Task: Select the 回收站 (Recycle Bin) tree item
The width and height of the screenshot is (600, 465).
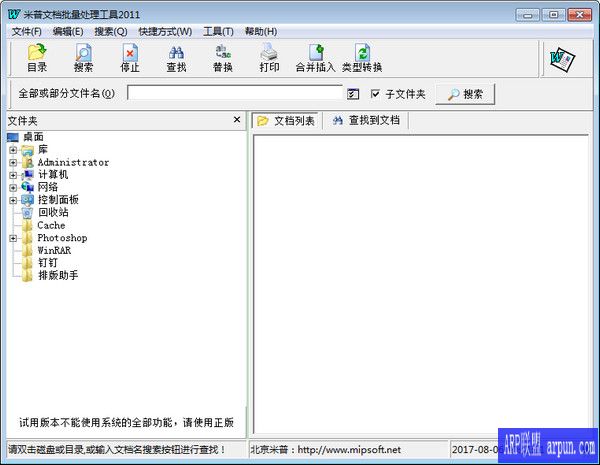Action: (52, 212)
